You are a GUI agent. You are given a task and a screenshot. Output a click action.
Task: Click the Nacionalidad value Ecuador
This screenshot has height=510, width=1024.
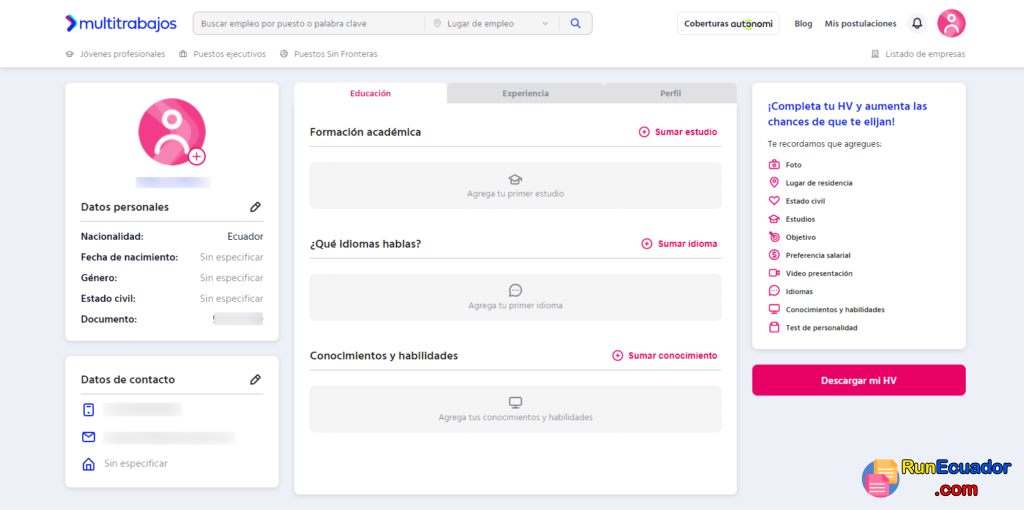point(245,236)
